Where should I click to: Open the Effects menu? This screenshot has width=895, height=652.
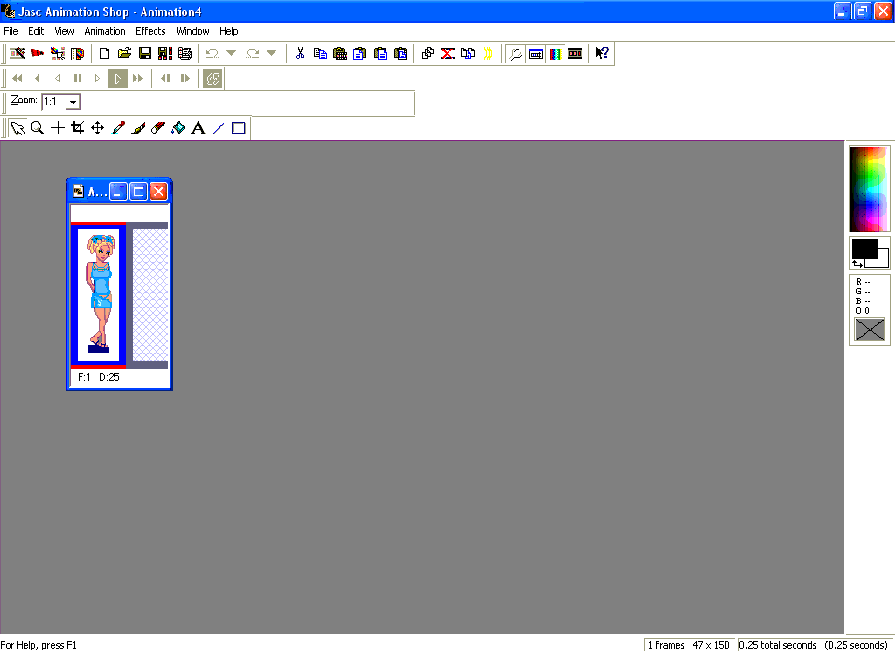click(149, 31)
